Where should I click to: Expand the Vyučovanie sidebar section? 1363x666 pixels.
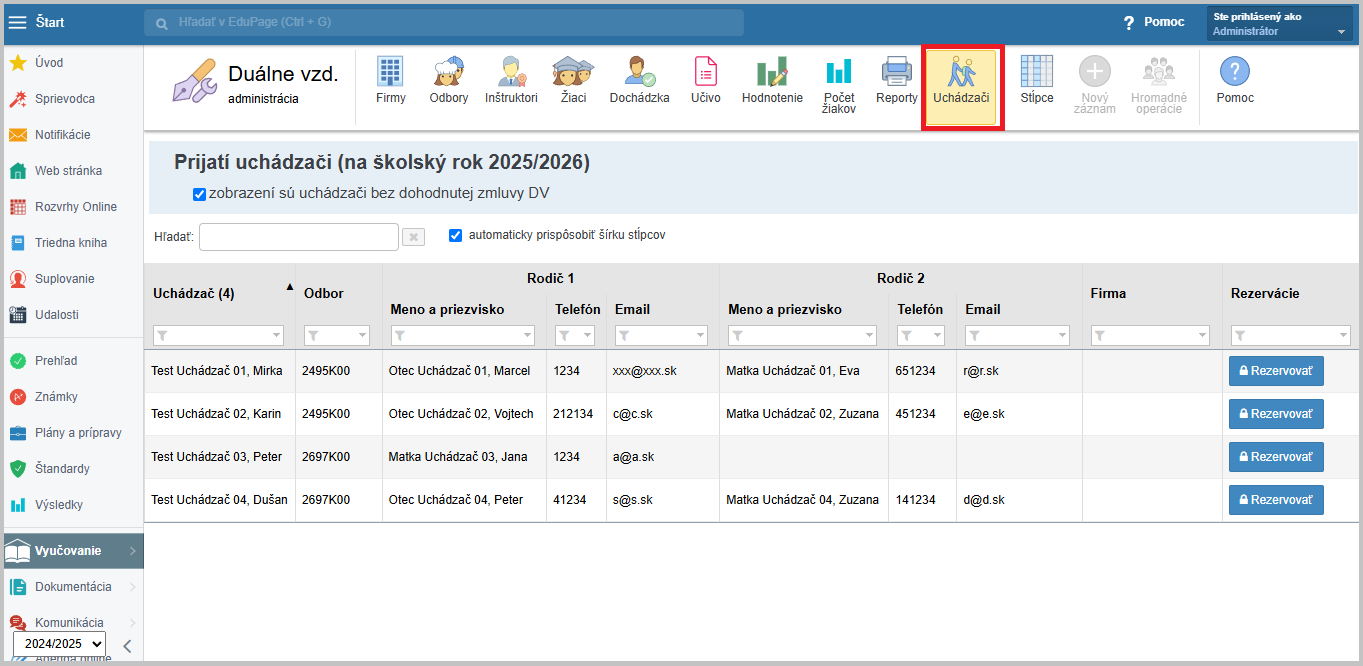point(72,551)
